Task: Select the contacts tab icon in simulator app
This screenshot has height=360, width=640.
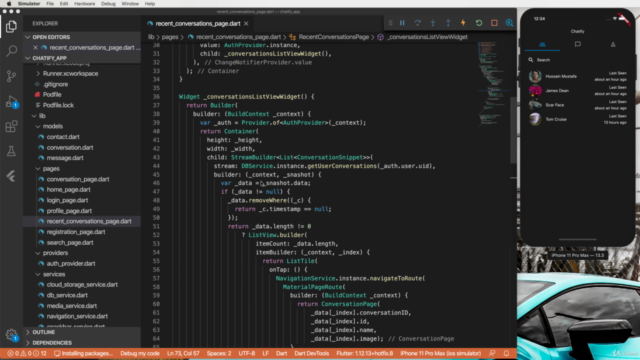Action: click(x=542, y=44)
